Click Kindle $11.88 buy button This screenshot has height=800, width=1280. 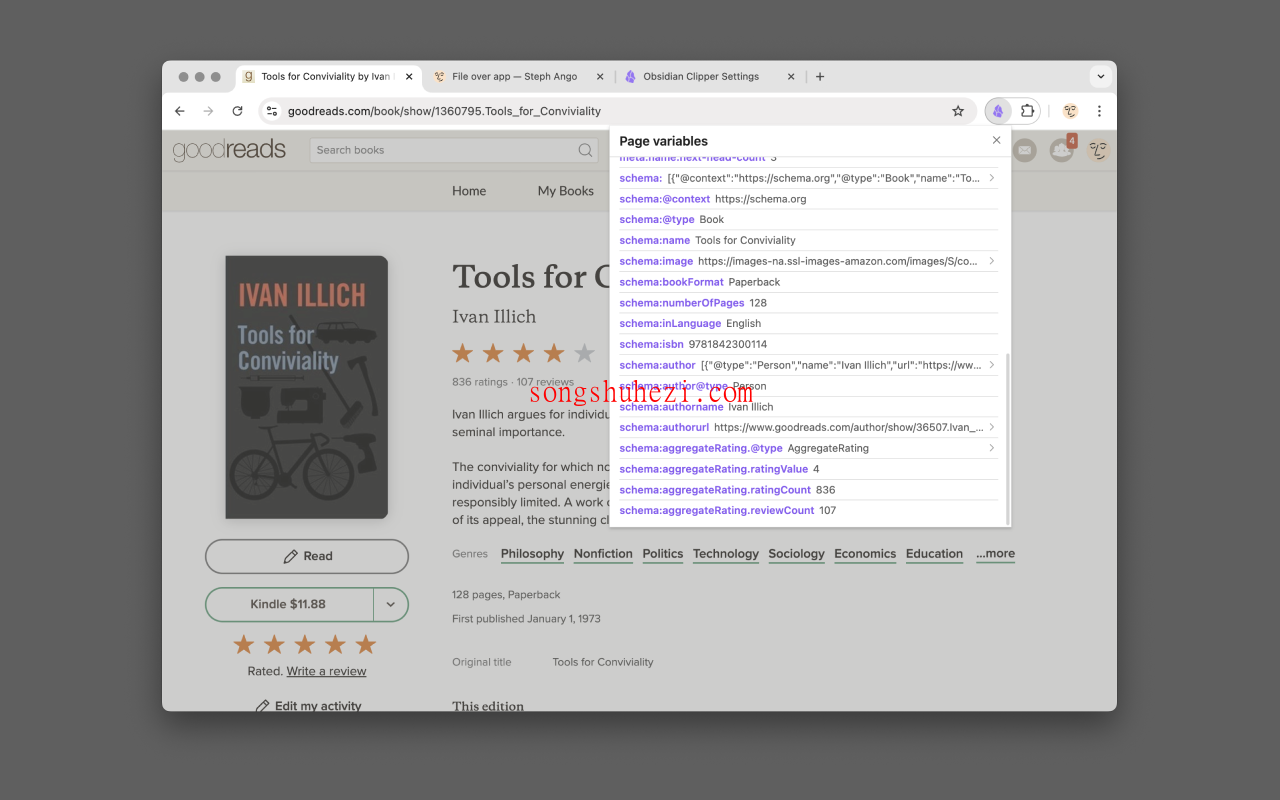point(289,604)
